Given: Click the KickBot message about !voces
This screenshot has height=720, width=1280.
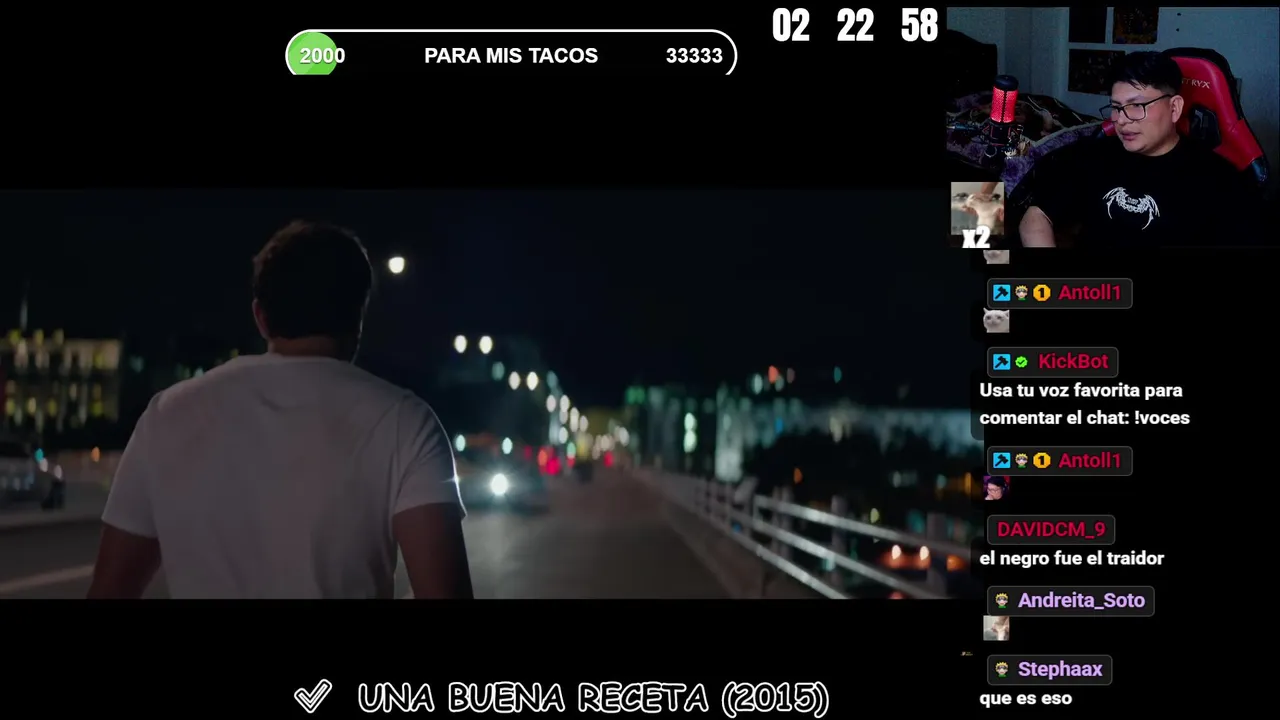Looking at the screenshot, I should pos(1085,404).
